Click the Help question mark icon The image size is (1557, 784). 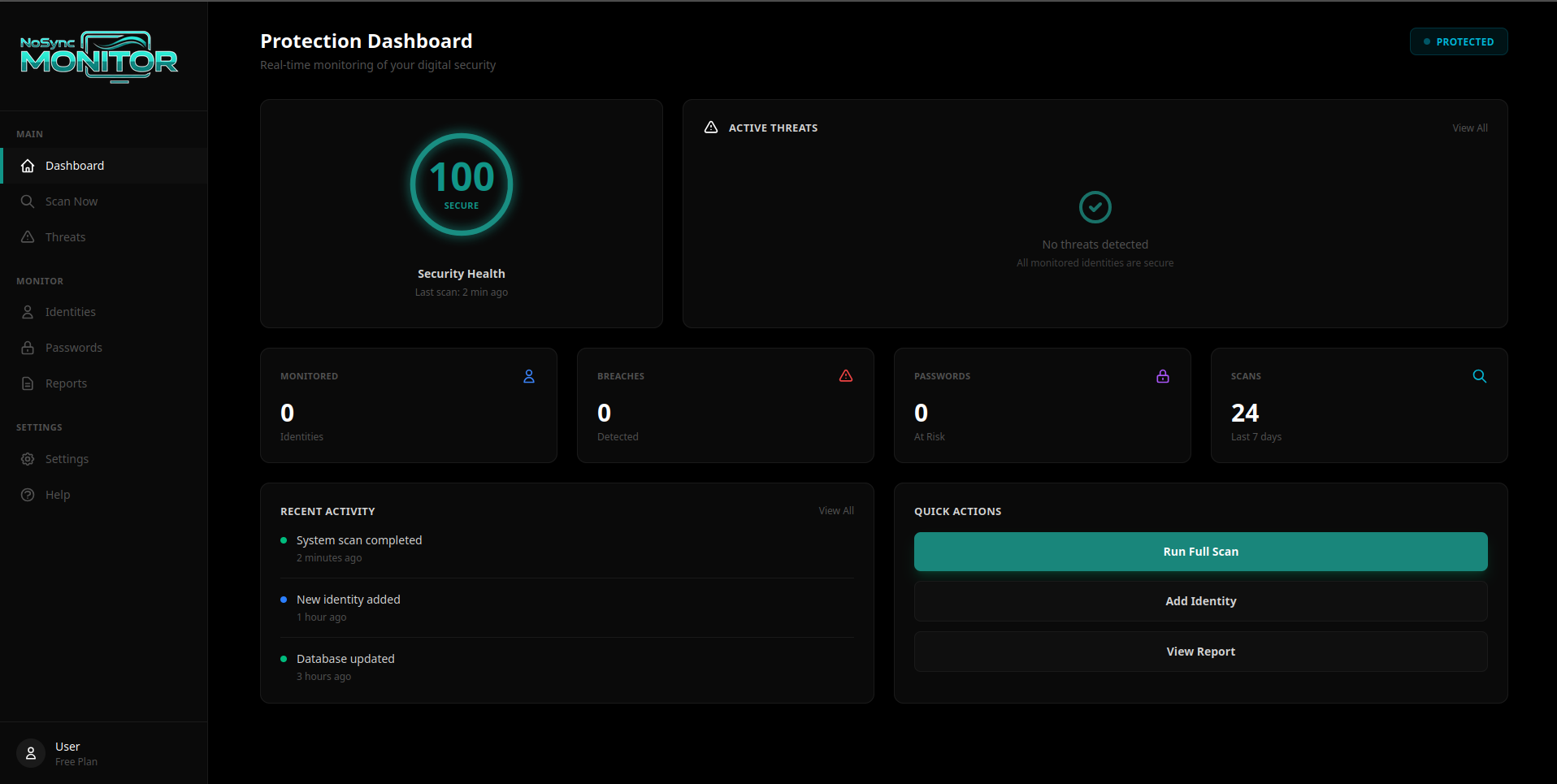[27, 494]
